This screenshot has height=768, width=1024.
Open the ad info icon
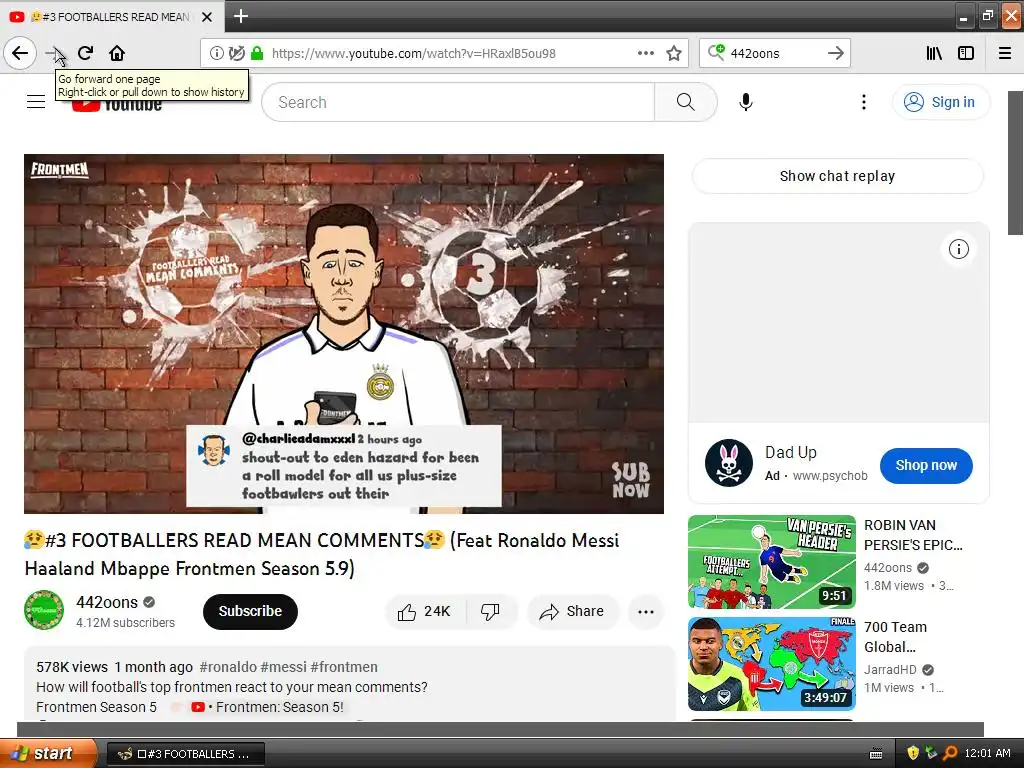pyautogui.click(x=958, y=249)
